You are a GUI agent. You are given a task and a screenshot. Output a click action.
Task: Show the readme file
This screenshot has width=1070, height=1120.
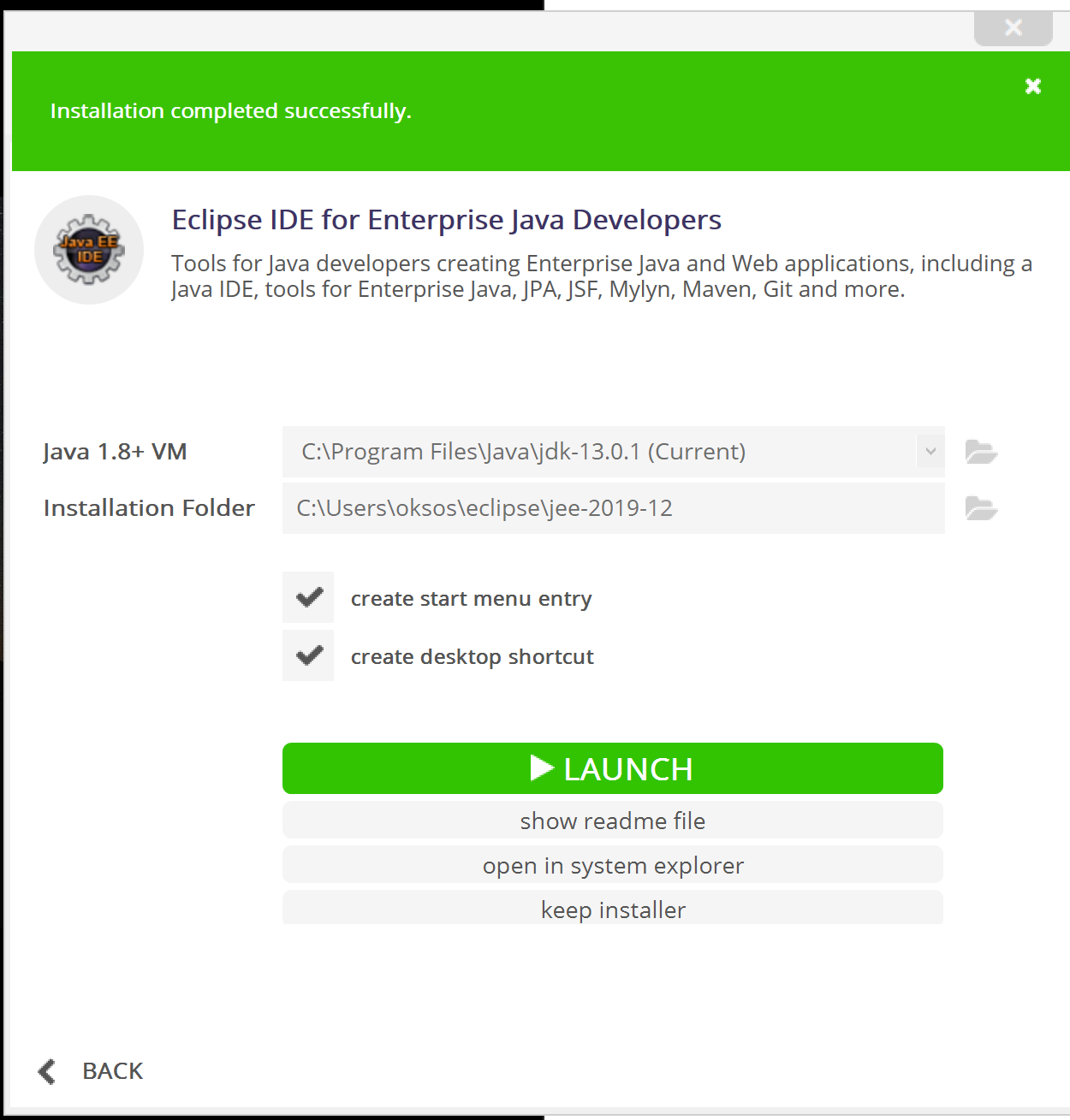[613, 821]
